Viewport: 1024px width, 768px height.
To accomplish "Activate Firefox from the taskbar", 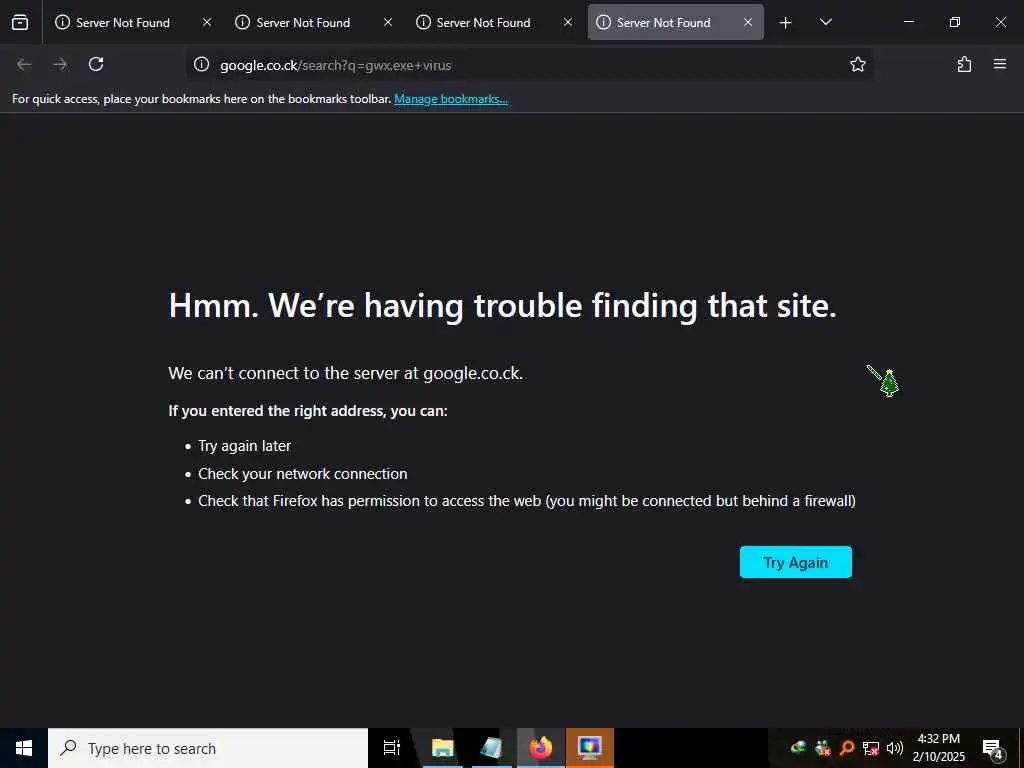I will [x=541, y=748].
